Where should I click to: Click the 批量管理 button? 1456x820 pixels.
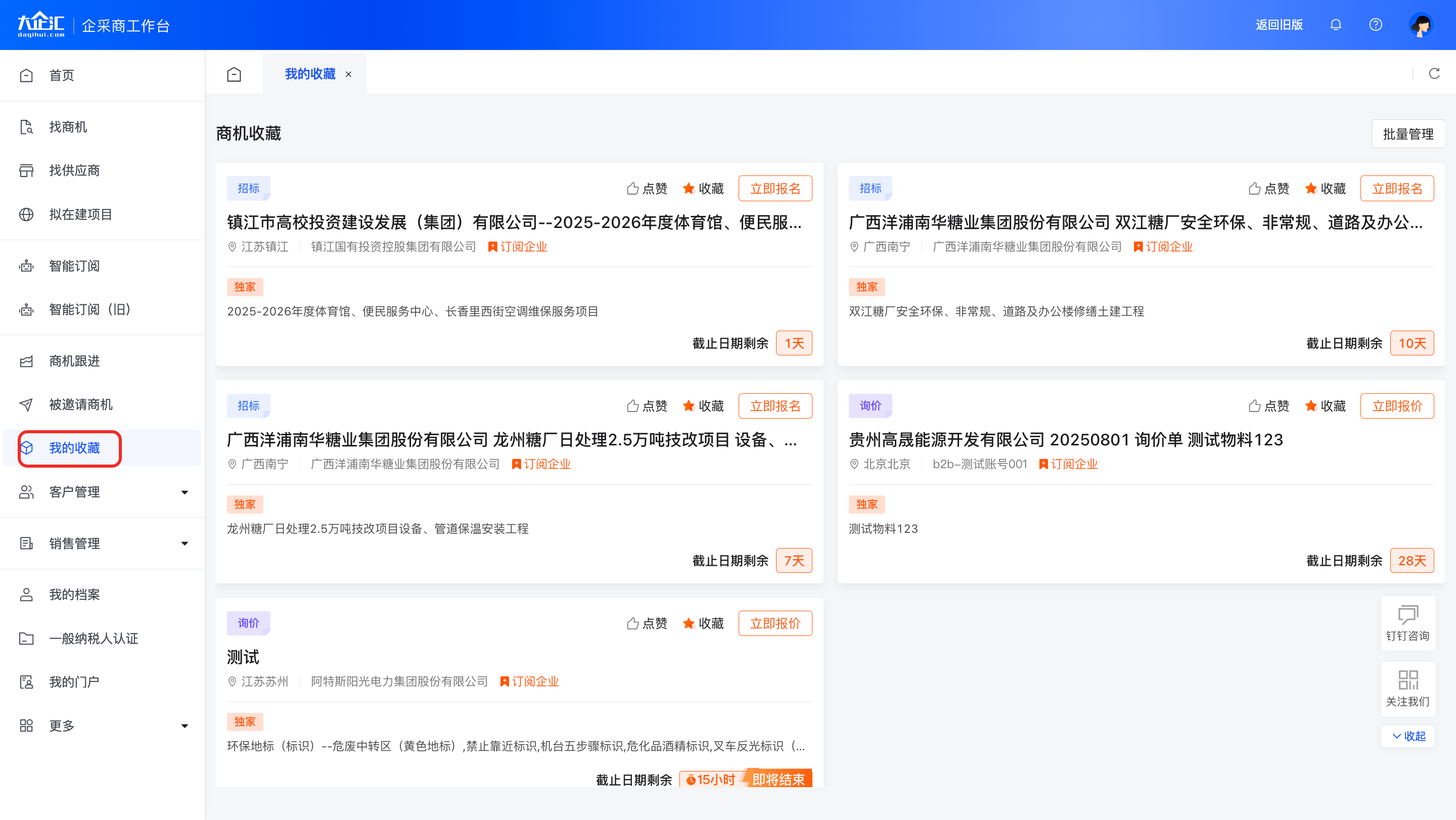coord(1408,134)
